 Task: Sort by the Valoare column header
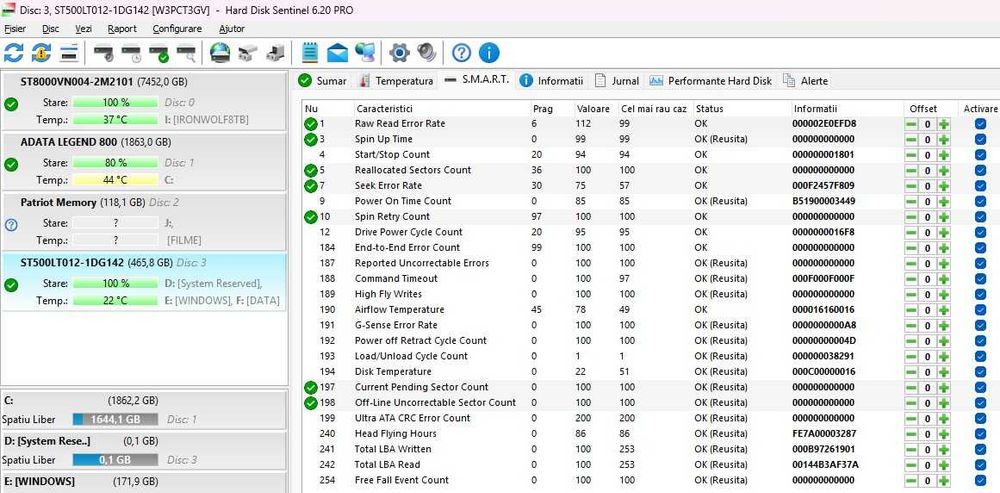coord(594,109)
